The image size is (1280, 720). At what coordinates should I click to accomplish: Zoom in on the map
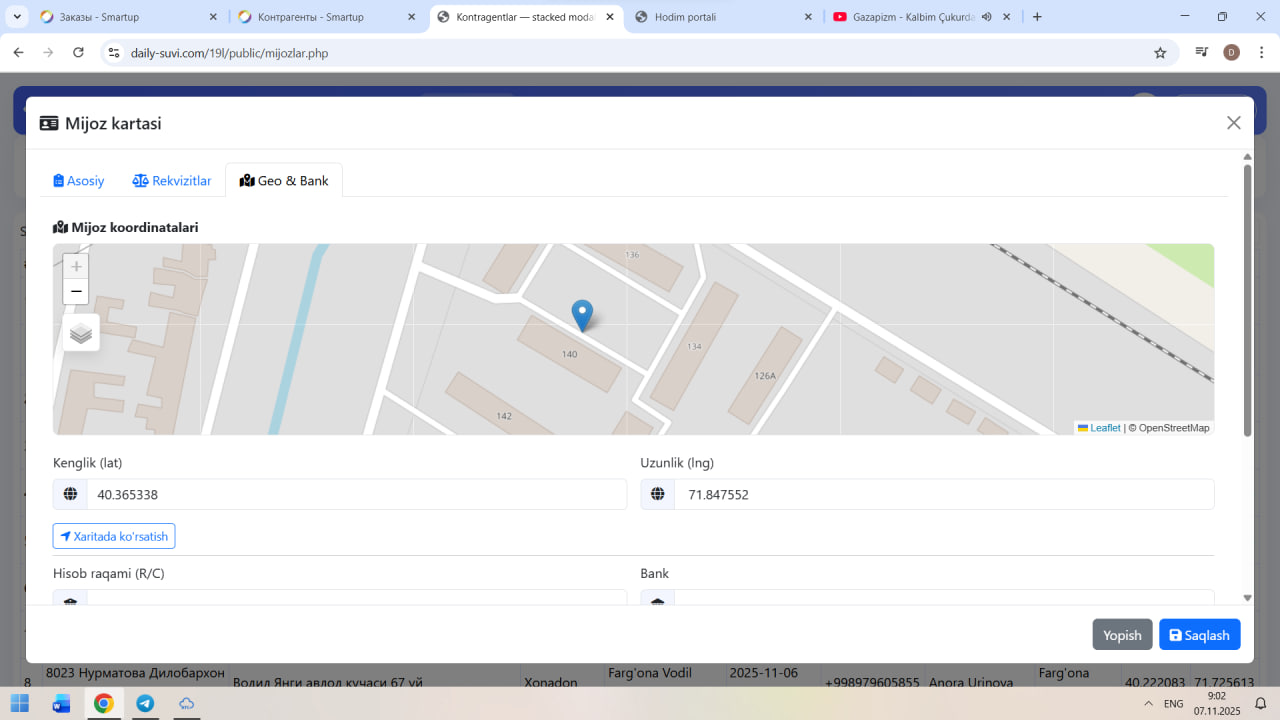point(76,266)
